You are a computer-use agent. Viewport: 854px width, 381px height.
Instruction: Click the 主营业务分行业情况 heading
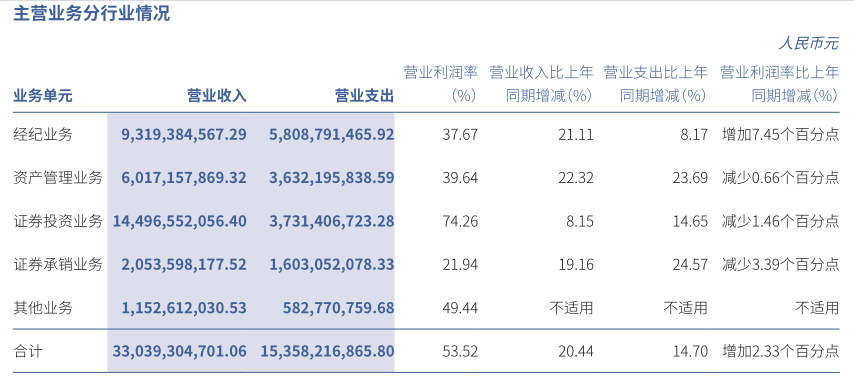pyautogui.click(x=92, y=14)
